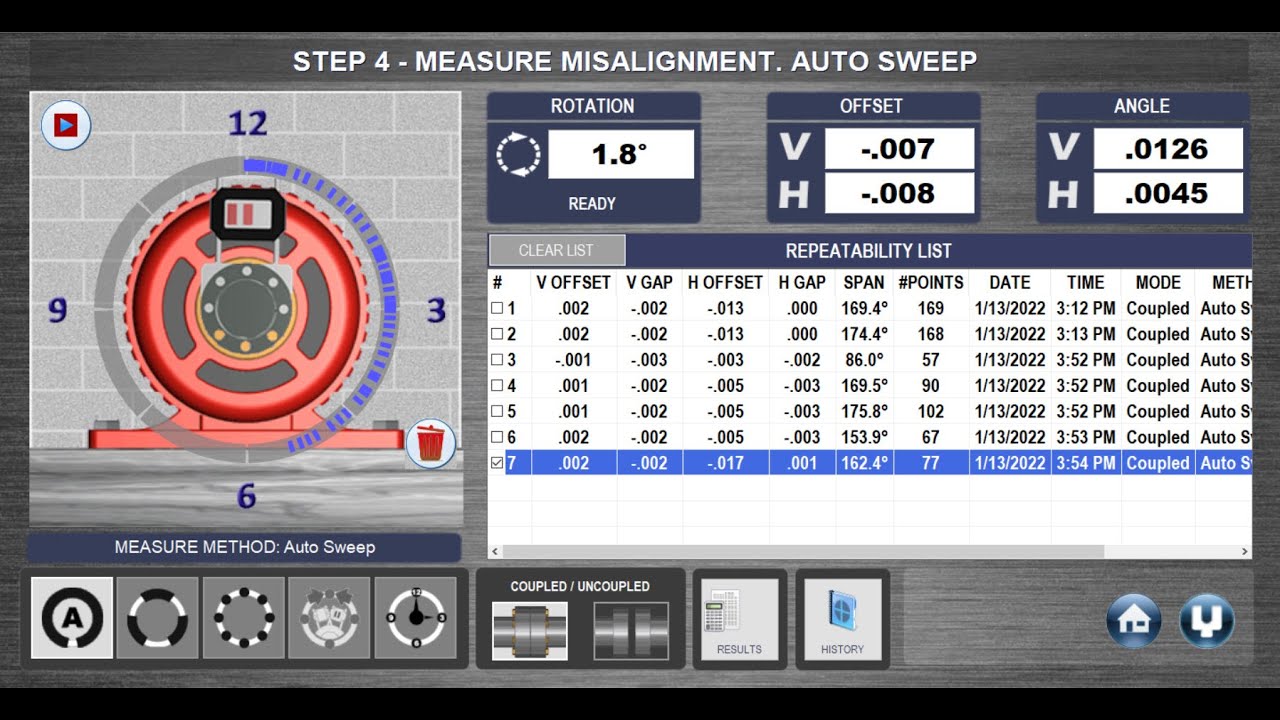Click the #POINTS column header
1280x720 pixels.
pos(931,283)
